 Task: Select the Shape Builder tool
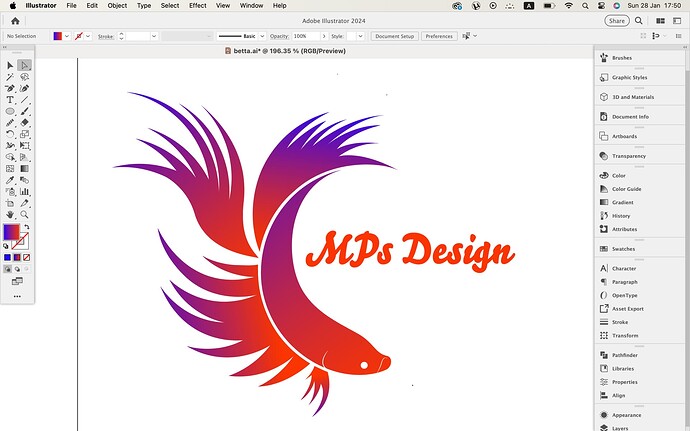[x=10, y=157]
